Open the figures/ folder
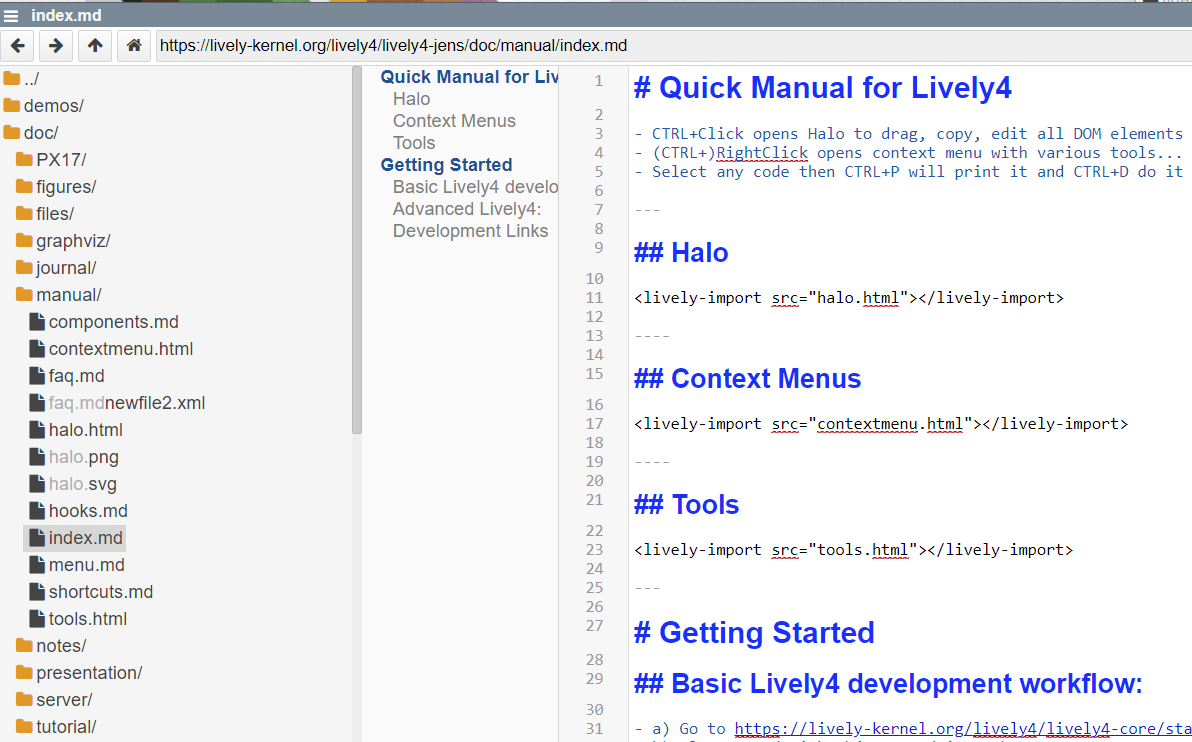Viewport: 1192px width, 742px height. pos(66,187)
